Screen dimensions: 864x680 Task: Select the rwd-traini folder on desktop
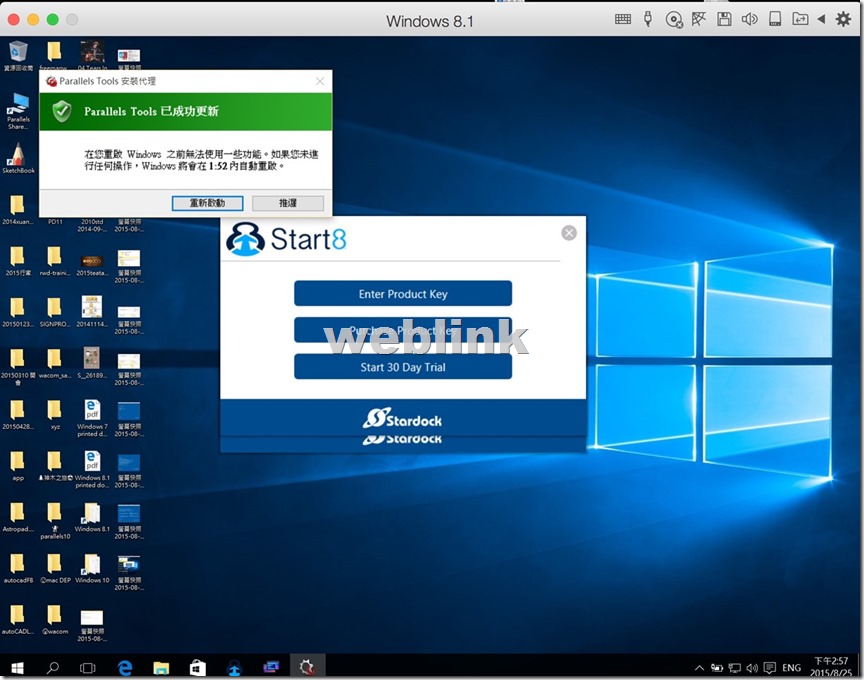(x=55, y=261)
